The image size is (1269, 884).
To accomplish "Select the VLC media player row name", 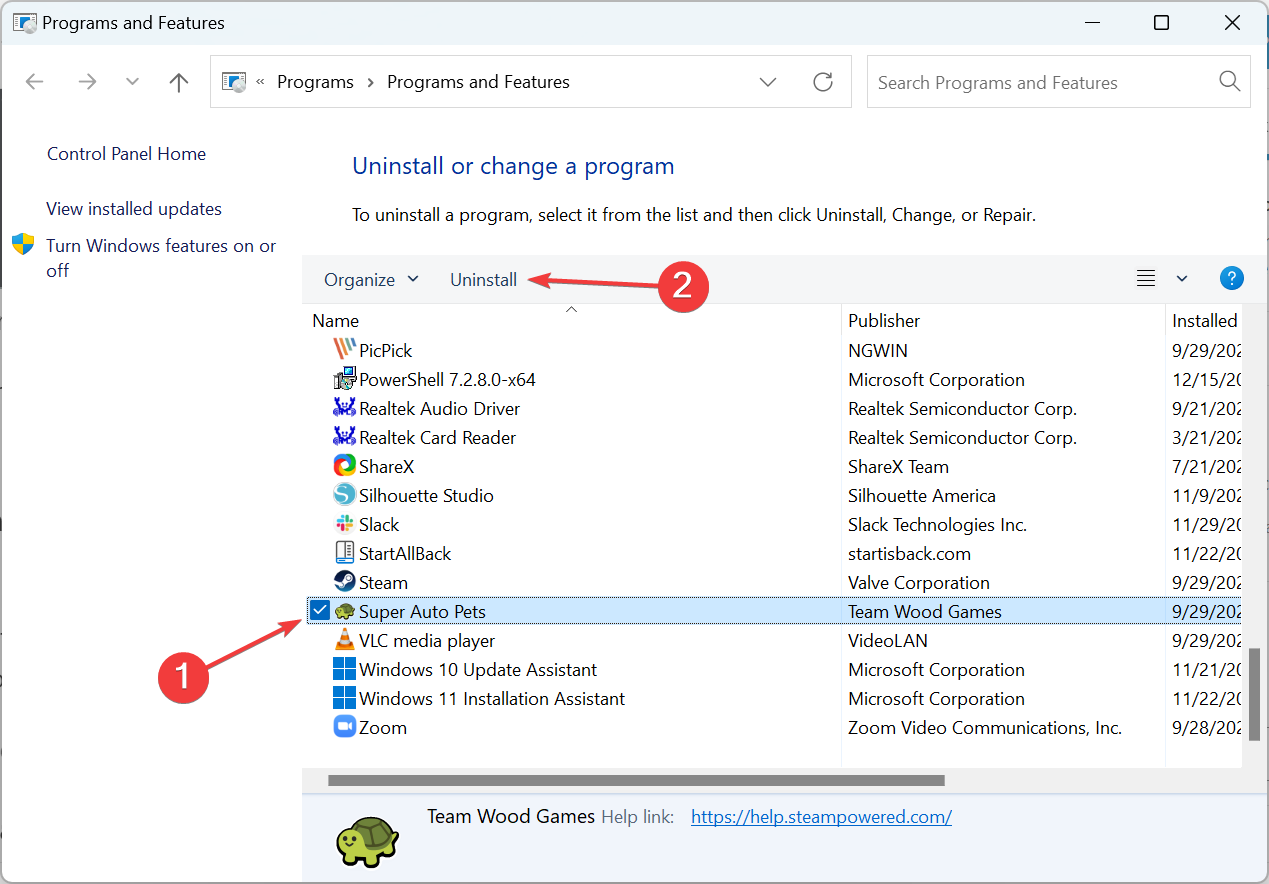I will pyautogui.click(x=427, y=640).
